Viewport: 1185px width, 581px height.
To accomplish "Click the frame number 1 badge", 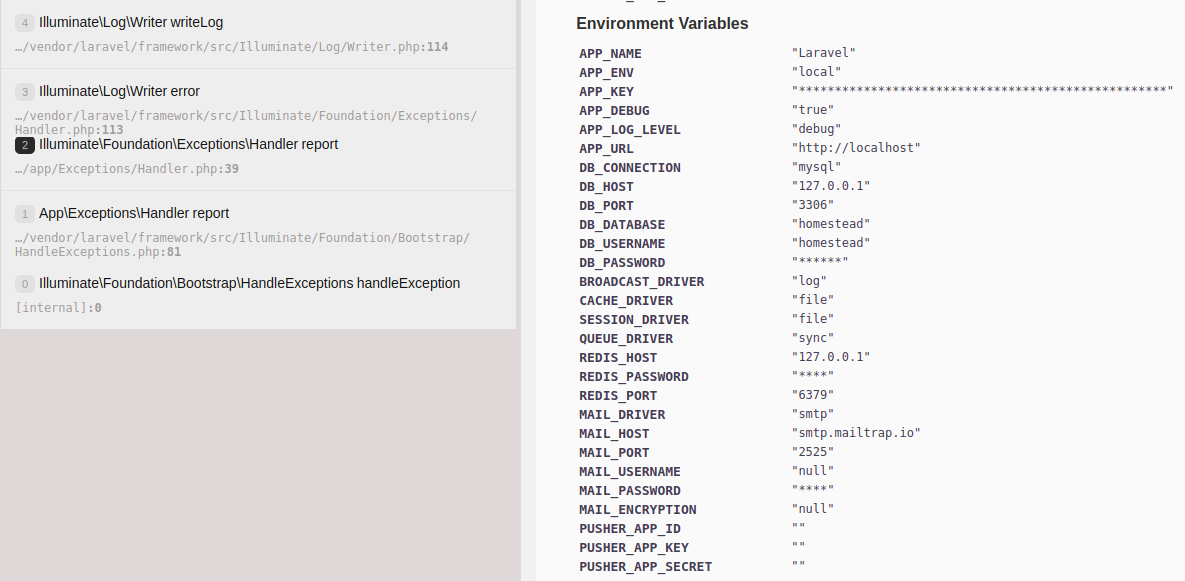I will 25,214.
